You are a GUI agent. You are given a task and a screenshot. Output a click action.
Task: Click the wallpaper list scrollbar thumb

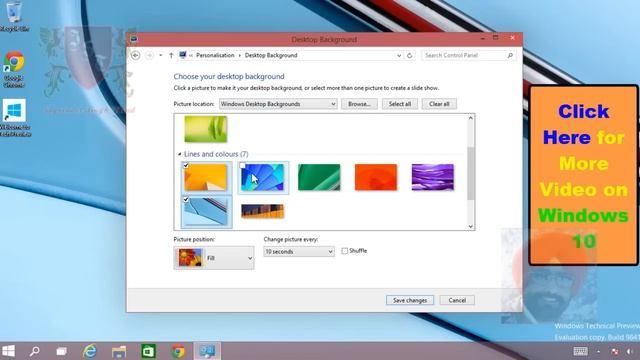click(471, 173)
